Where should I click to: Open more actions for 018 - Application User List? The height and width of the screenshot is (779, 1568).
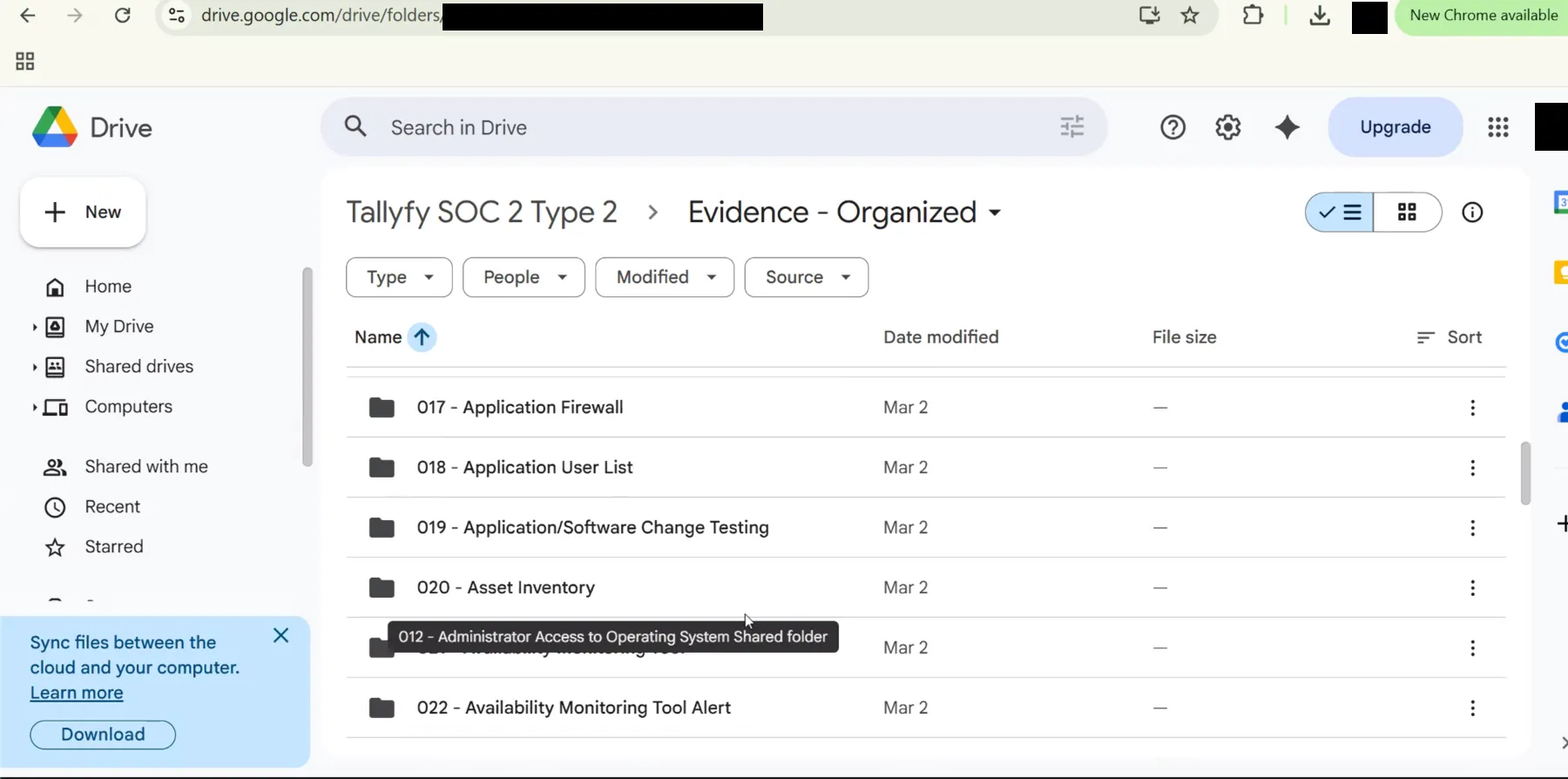(1473, 468)
